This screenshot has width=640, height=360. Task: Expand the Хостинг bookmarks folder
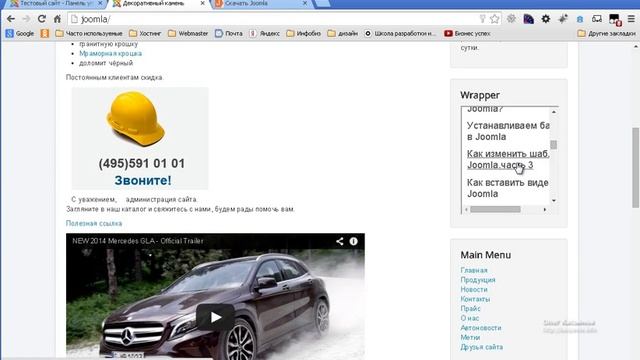(145, 33)
